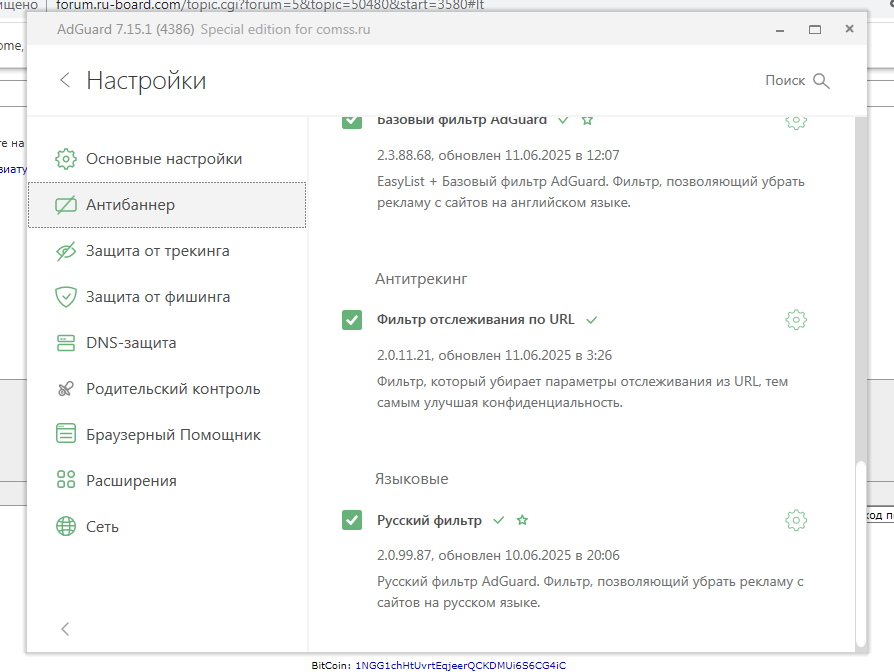The height and width of the screenshot is (672, 894).
Task: Click the Поиск search label
Action: point(785,80)
